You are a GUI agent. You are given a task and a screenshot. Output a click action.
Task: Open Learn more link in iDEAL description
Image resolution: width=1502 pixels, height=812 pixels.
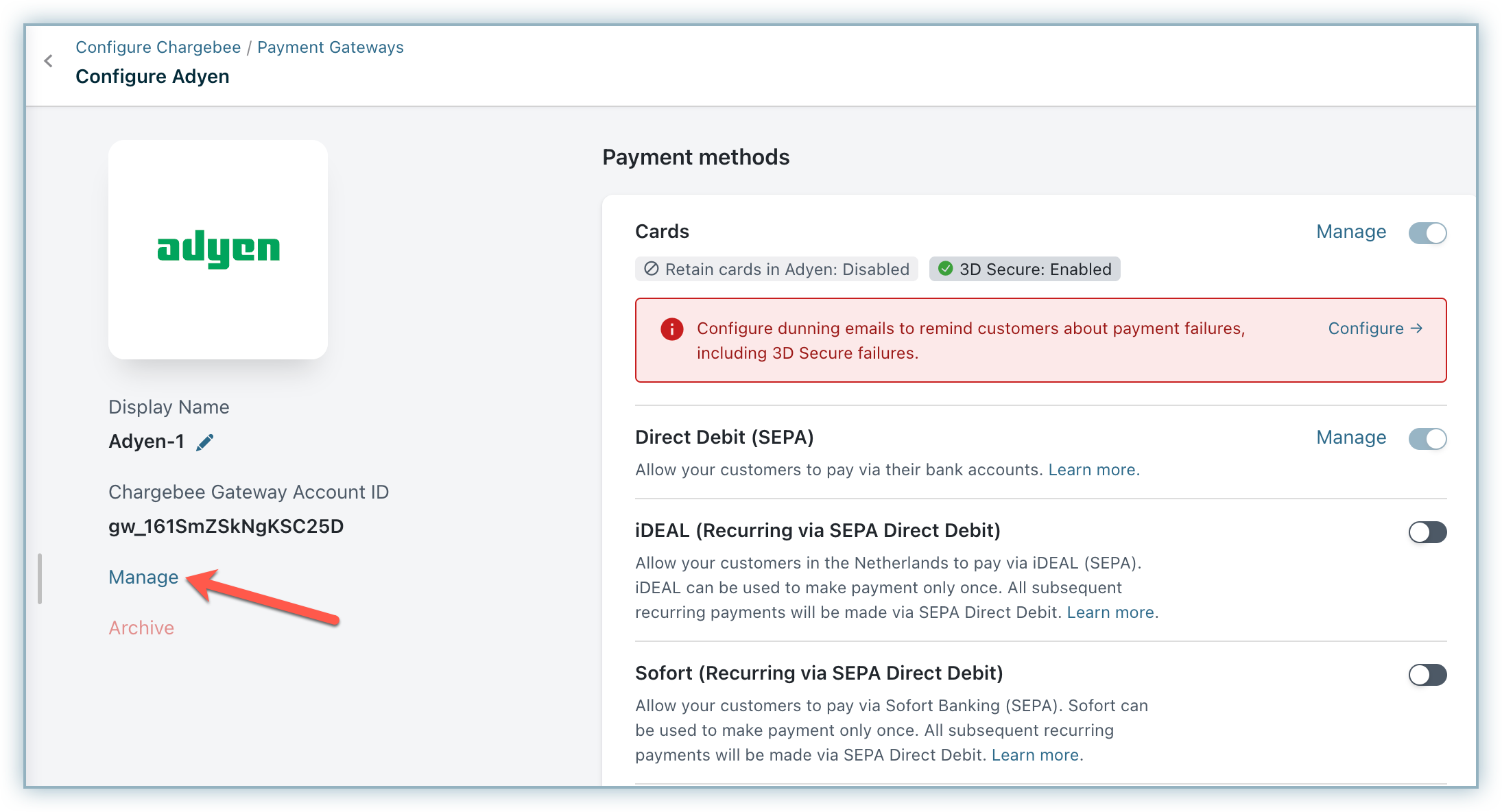pos(1111,612)
